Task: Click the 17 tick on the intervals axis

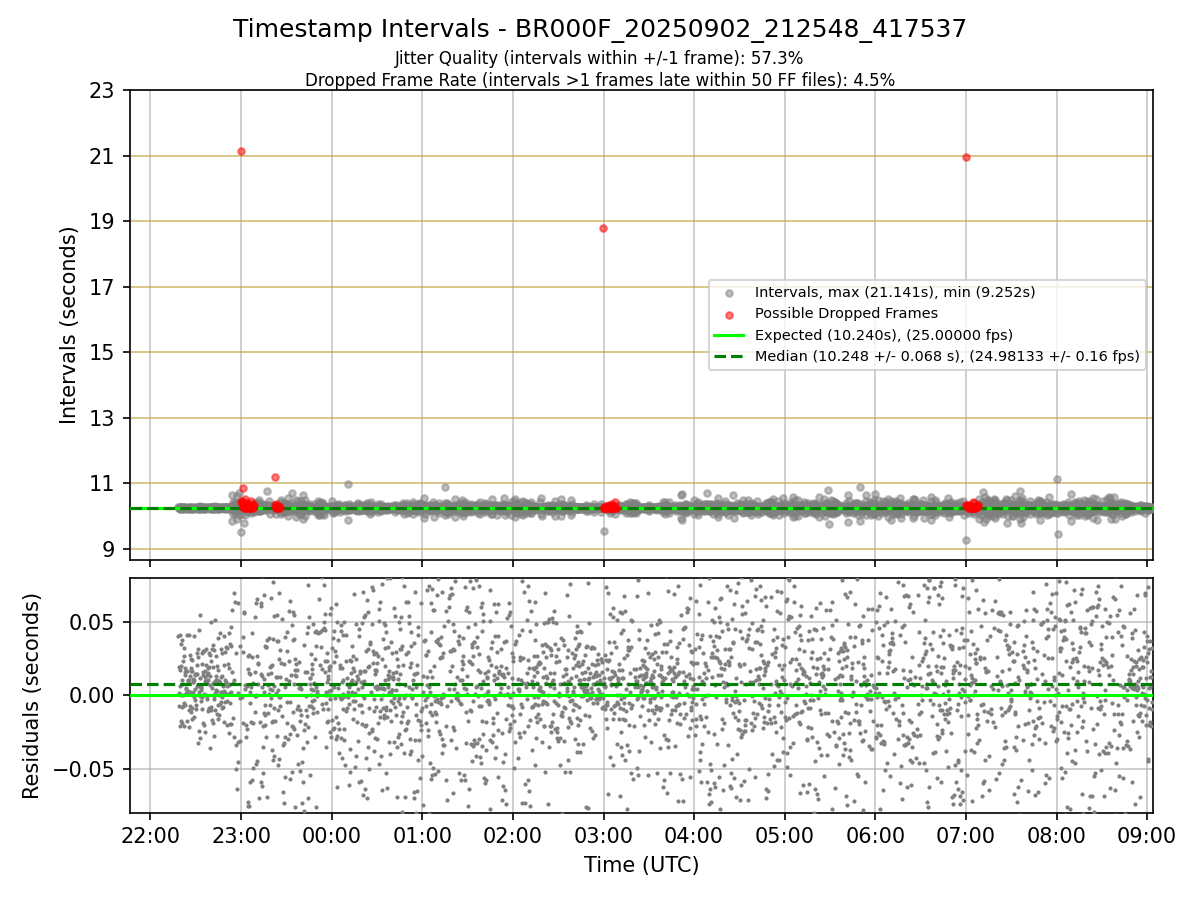Action: coord(103,287)
